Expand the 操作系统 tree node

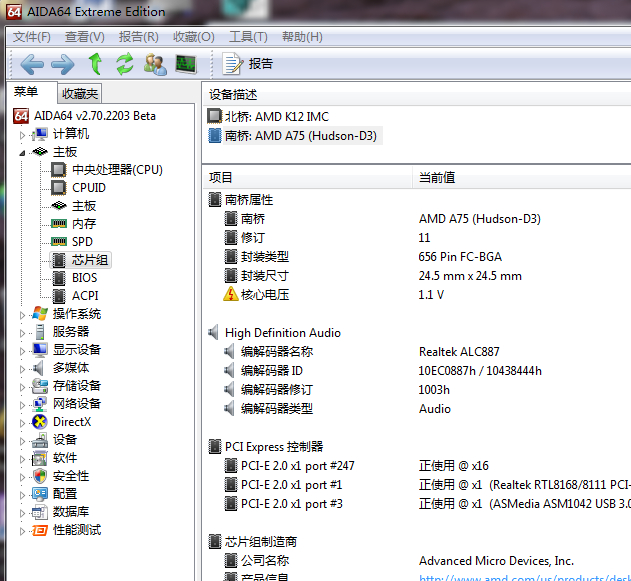click(22, 315)
